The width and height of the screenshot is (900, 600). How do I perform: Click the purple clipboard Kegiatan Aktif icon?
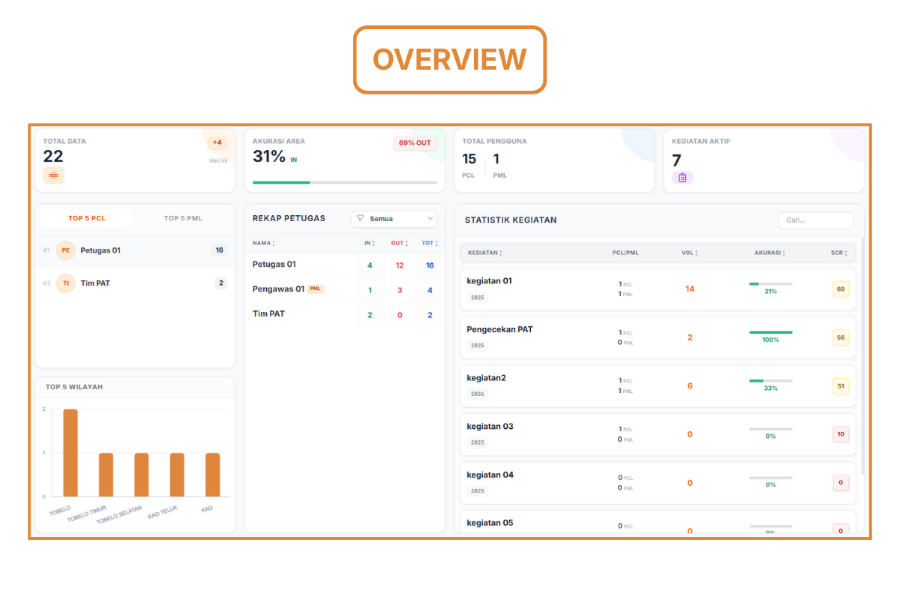click(682, 177)
